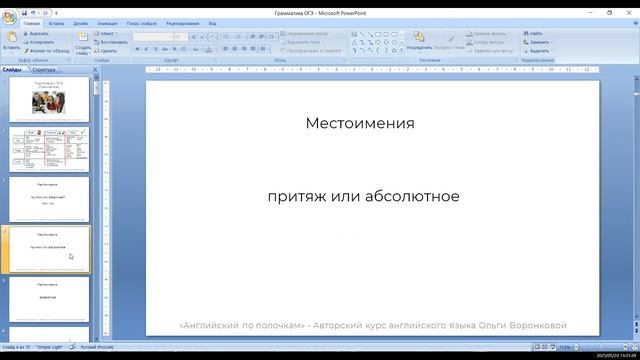Click Вырезать (cut) in clipboard group
The image size is (640, 360).
(36, 33)
